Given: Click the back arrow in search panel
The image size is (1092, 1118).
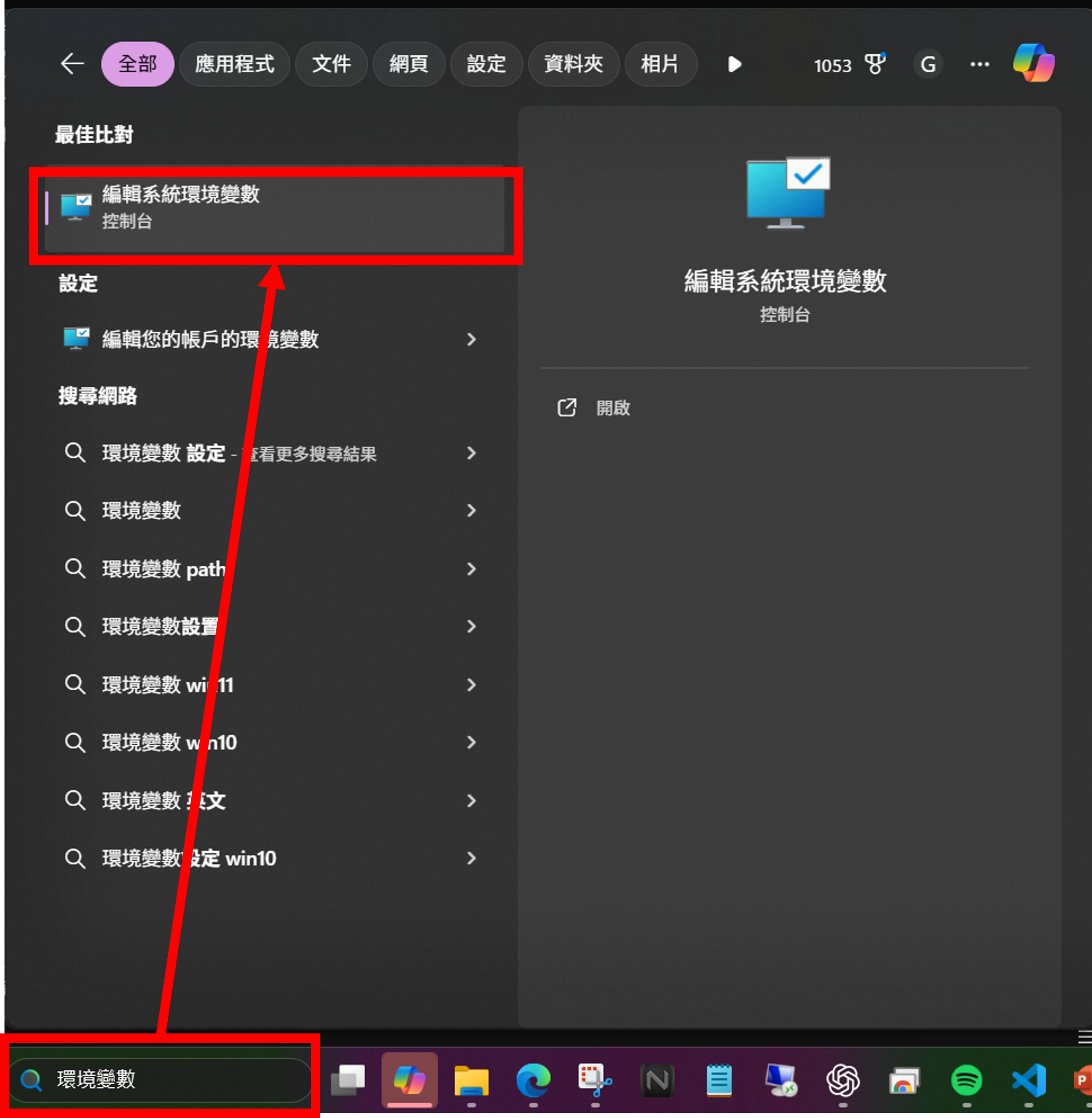Looking at the screenshot, I should tap(72, 64).
